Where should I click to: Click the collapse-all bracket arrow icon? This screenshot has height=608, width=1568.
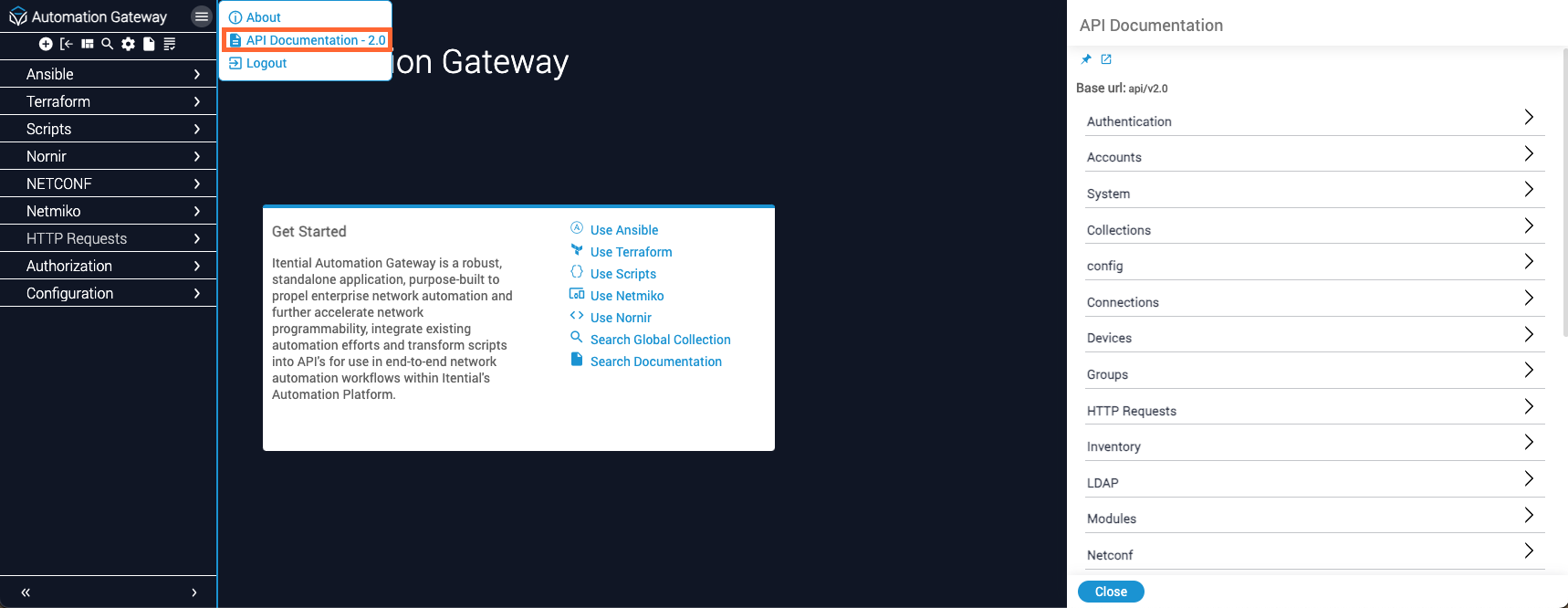(67, 44)
